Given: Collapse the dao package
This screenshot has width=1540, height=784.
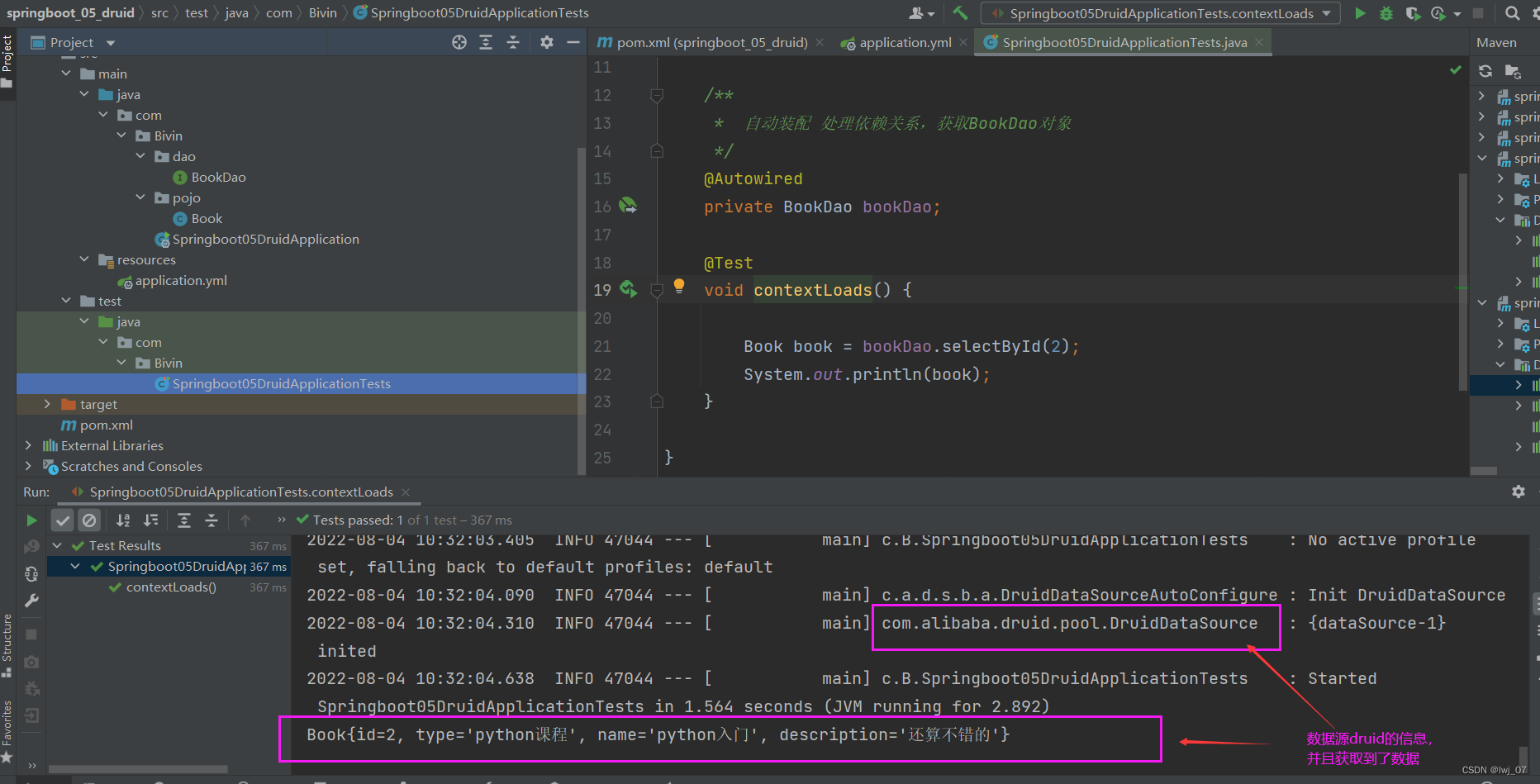Looking at the screenshot, I should click(140, 156).
